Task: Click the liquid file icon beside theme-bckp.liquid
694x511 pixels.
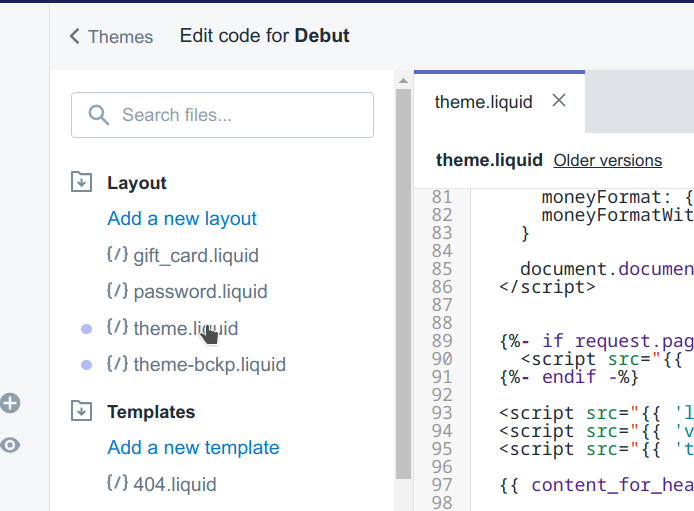Action: (118, 364)
